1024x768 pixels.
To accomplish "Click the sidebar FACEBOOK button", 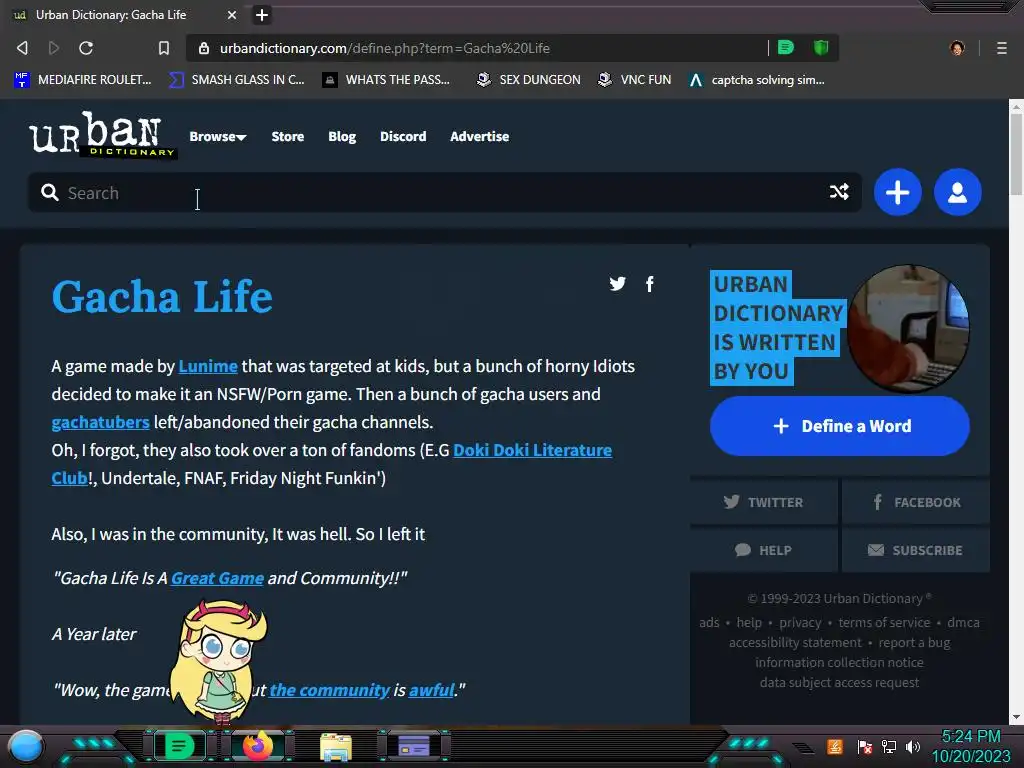I will pyautogui.click(x=916, y=502).
